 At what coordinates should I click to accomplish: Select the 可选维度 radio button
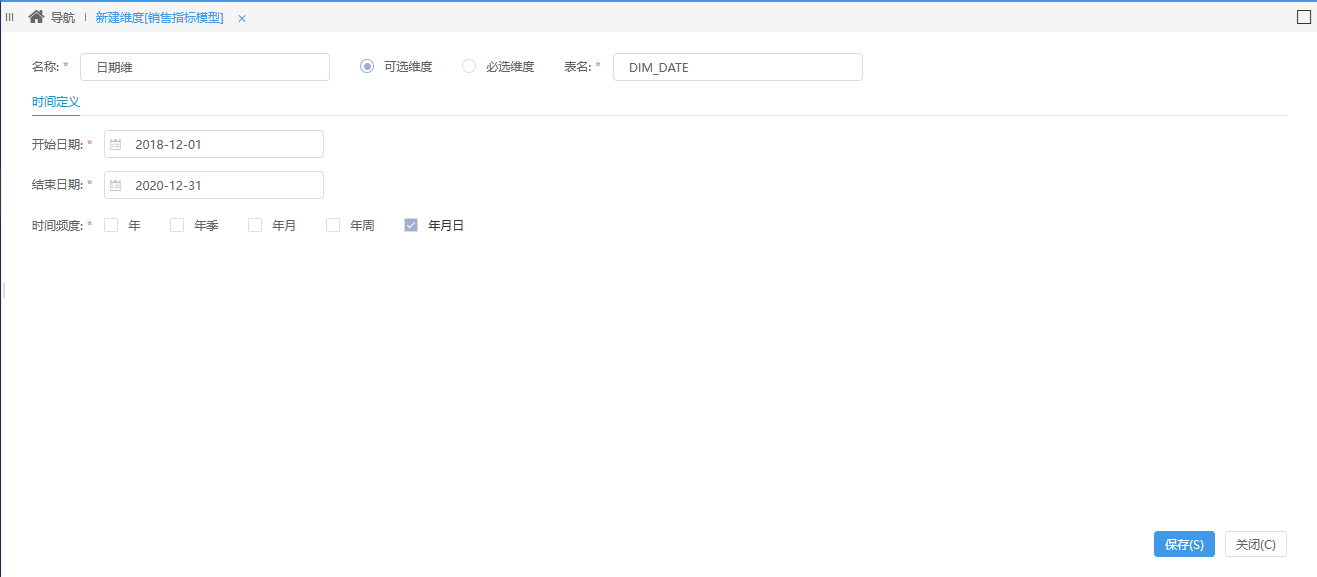tap(367, 66)
